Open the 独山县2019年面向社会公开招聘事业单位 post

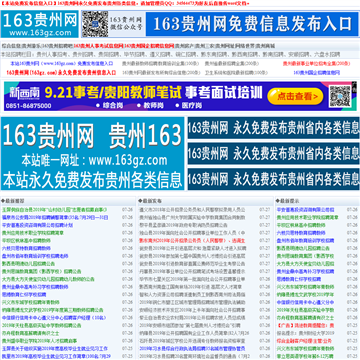192,233
